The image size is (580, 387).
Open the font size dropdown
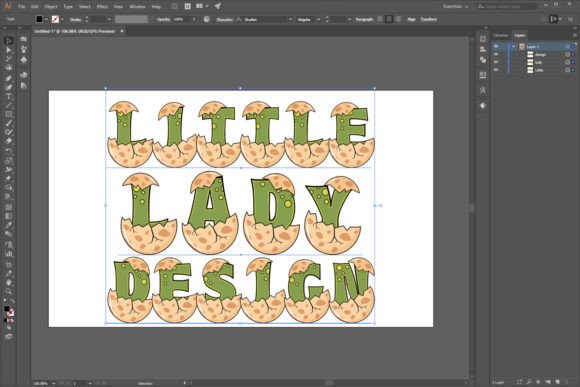tap(349, 19)
